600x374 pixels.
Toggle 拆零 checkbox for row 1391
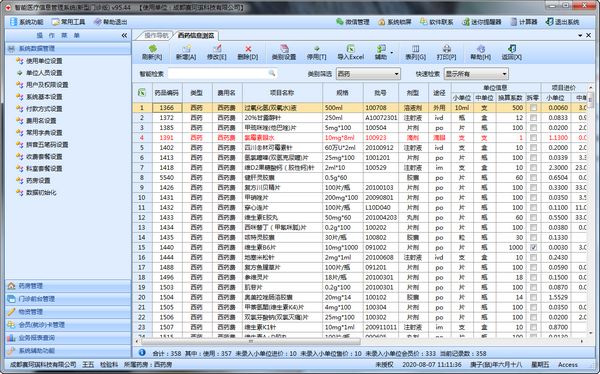click(x=533, y=138)
